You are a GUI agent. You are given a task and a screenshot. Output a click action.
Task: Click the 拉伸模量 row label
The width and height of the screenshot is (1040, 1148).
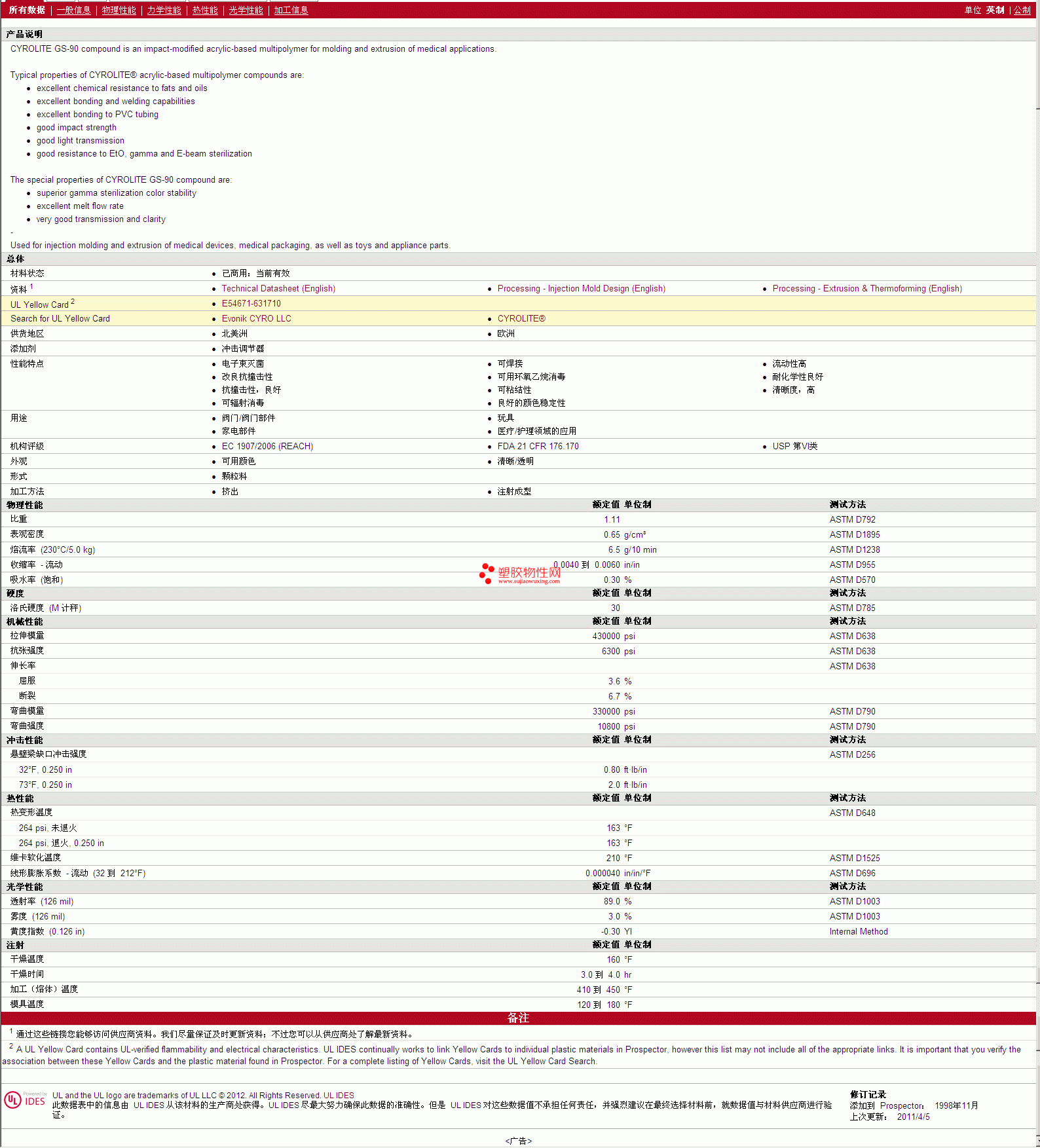27,636
